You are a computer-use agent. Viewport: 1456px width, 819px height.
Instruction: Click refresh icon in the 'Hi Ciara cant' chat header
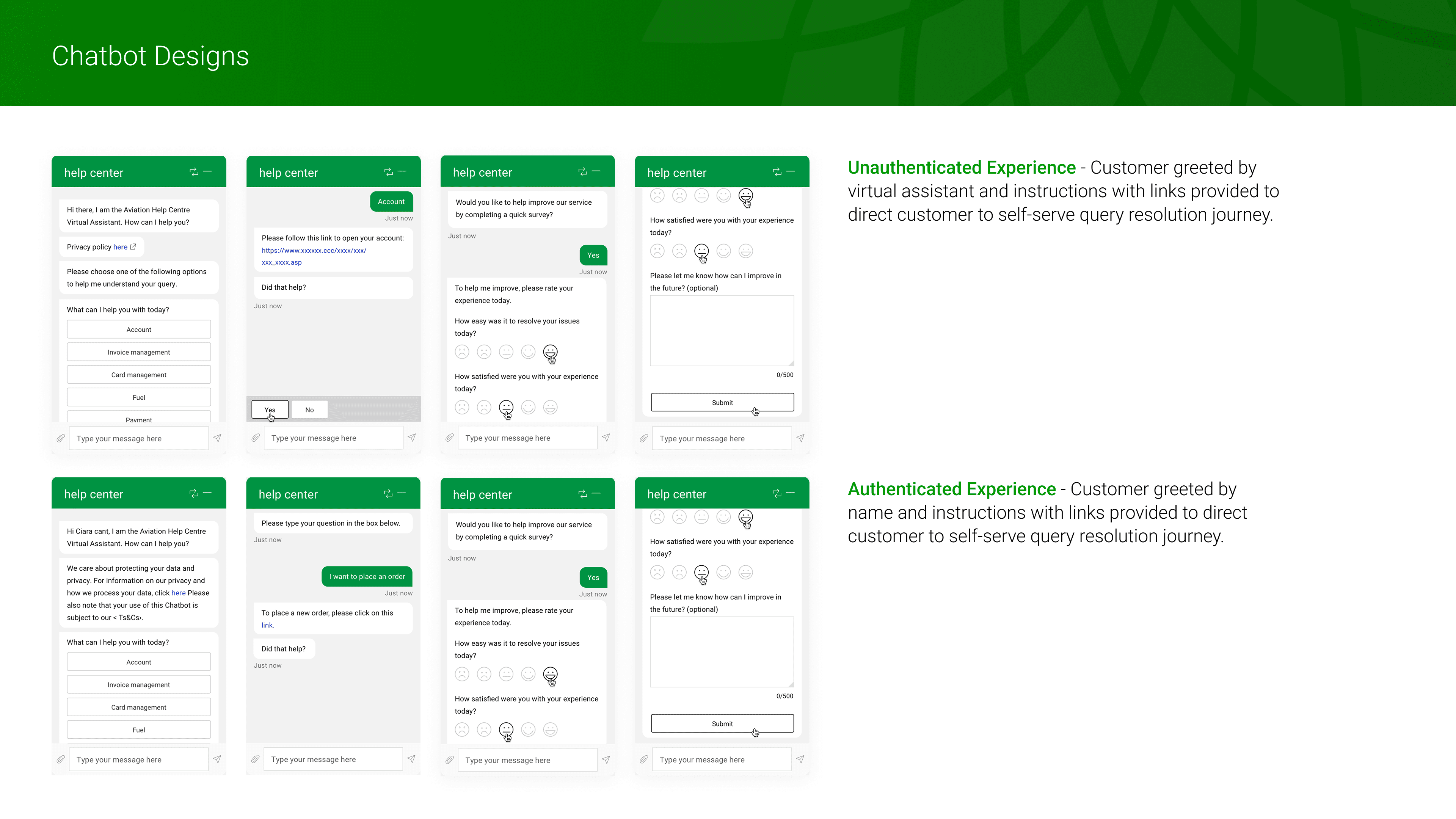click(194, 493)
